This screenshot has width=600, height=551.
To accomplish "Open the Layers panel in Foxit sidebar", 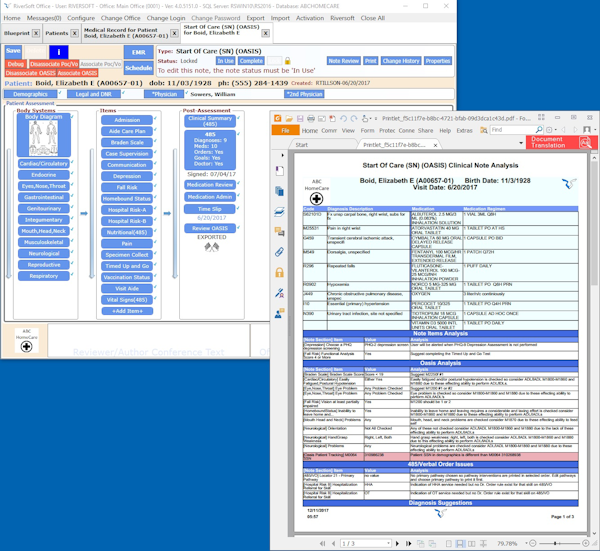I will click(x=280, y=212).
